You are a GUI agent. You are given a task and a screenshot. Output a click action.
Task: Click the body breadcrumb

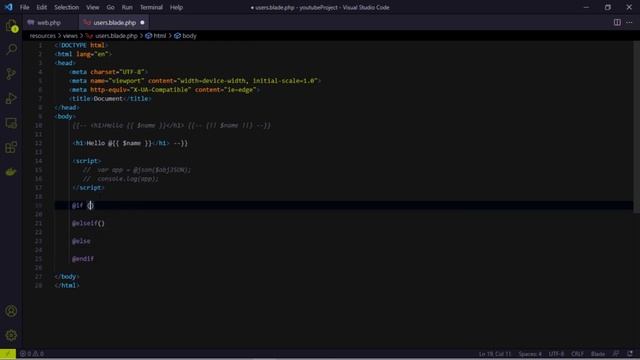[x=189, y=36]
